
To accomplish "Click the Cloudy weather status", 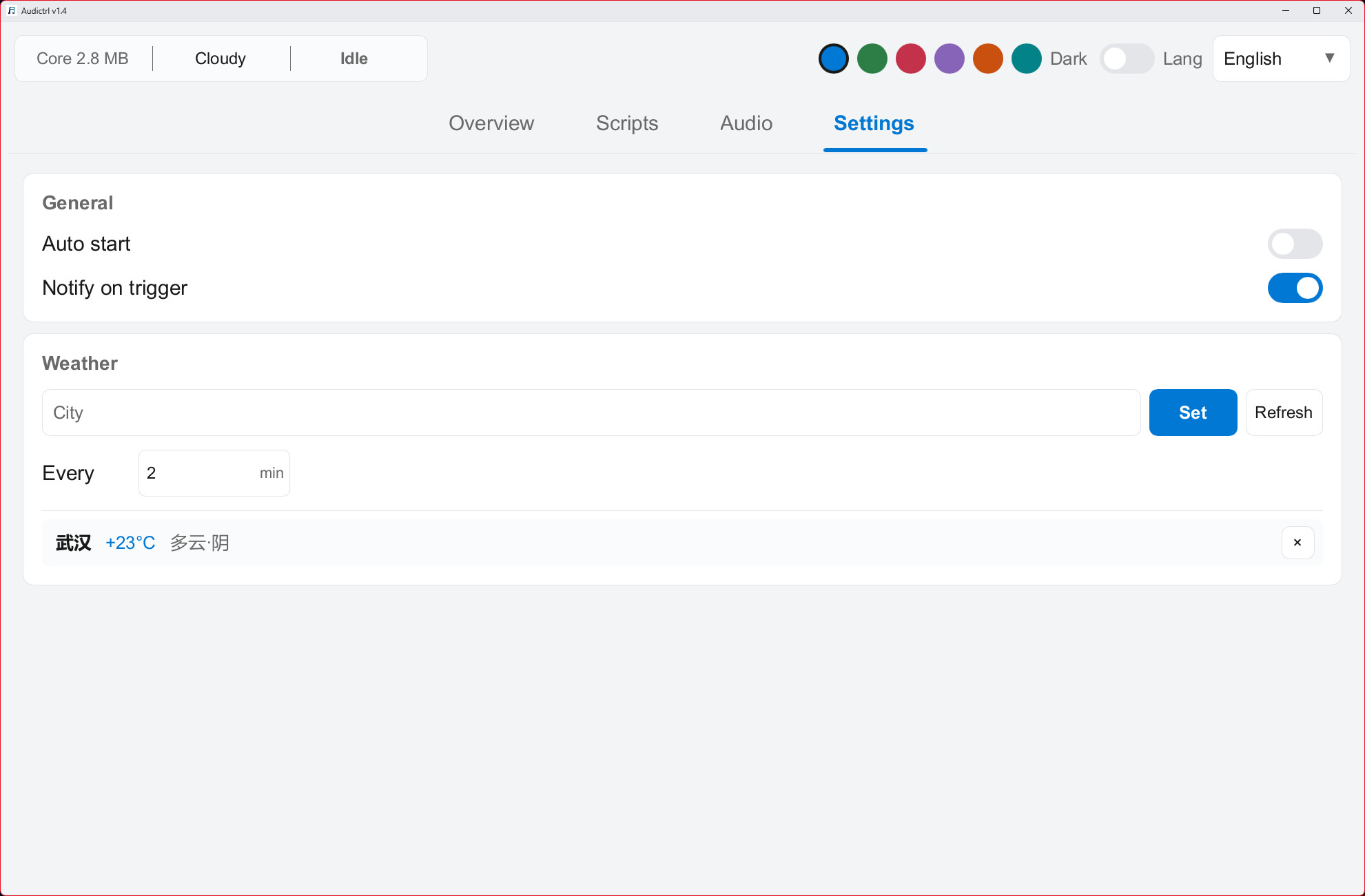I will coord(220,59).
